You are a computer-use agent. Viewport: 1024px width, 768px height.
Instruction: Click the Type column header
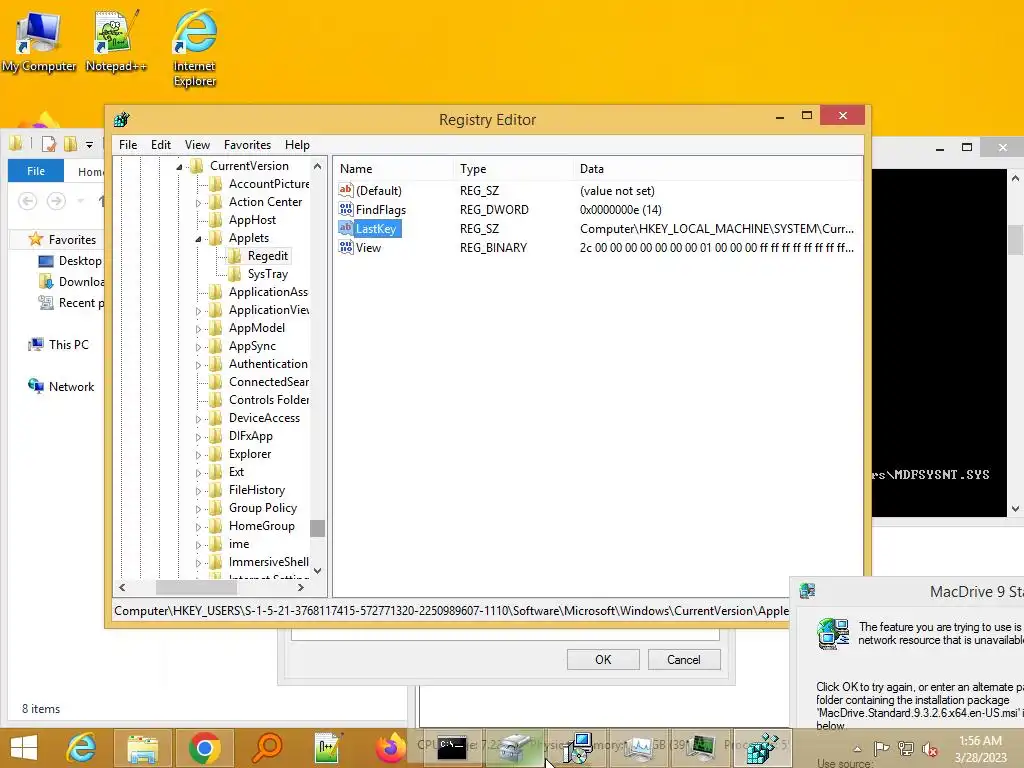tap(513, 168)
